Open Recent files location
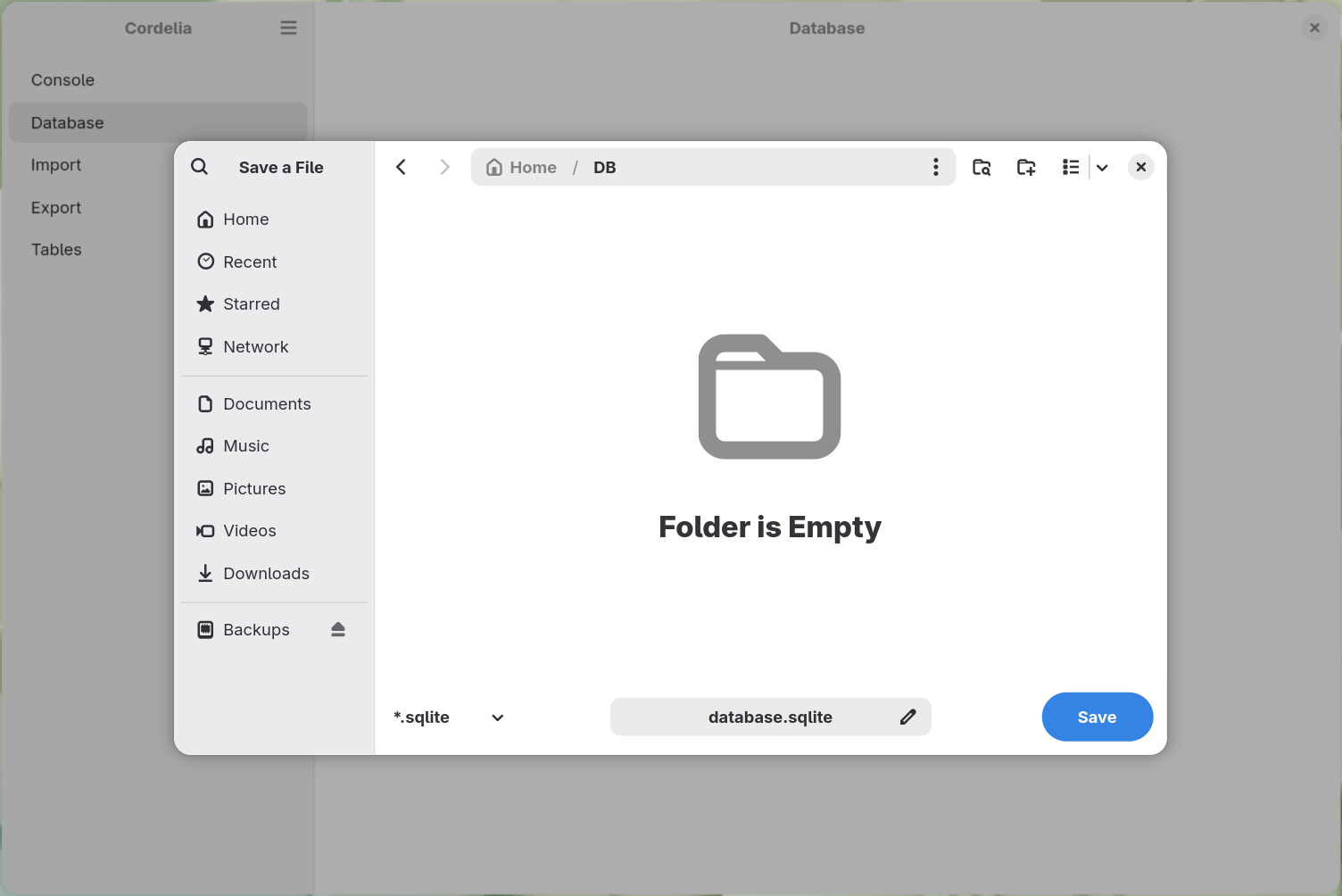This screenshot has width=1342, height=896. (275, 261)
